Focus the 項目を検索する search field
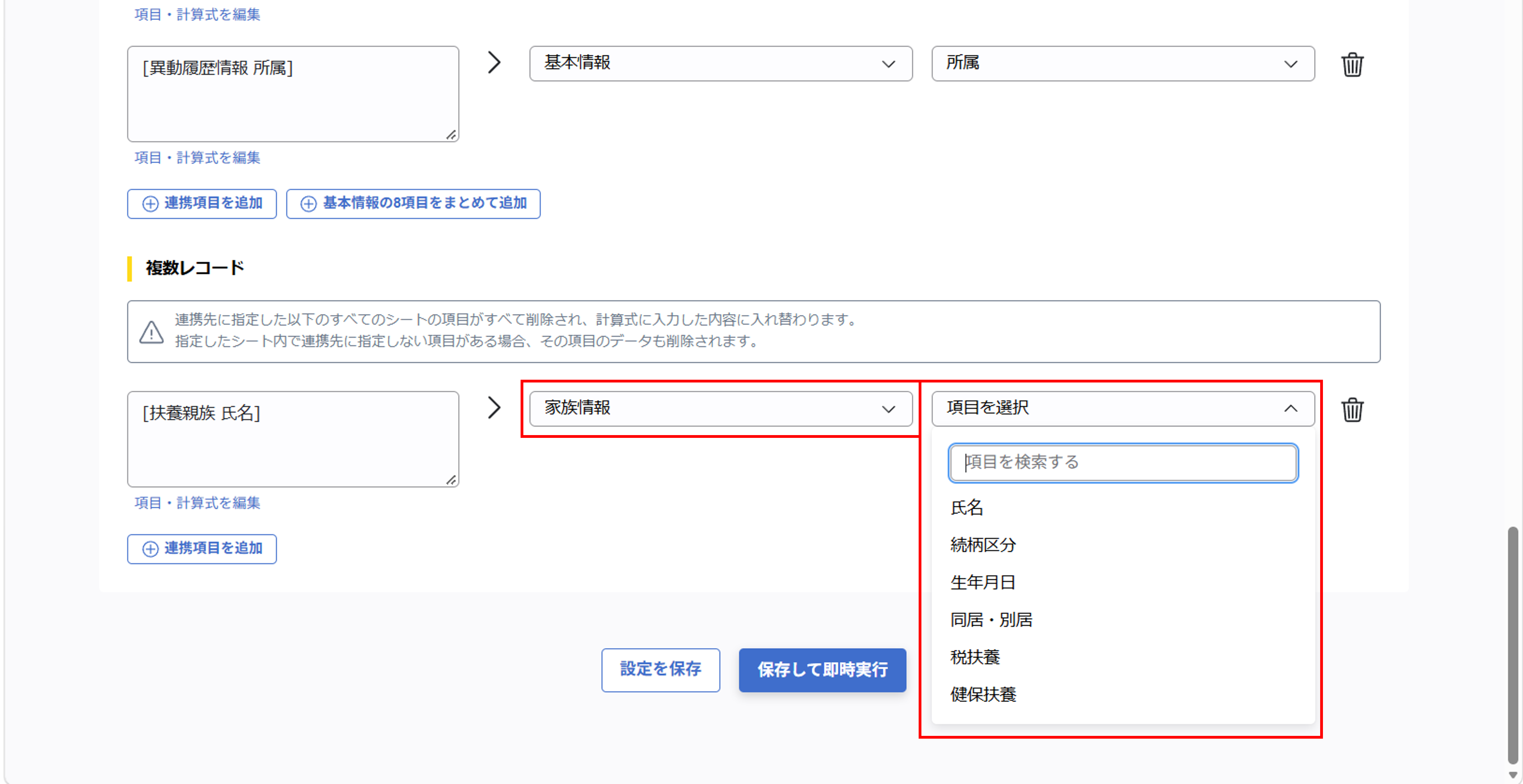This screenshot has width=1523, height=784. click(x=1123, y=463)
